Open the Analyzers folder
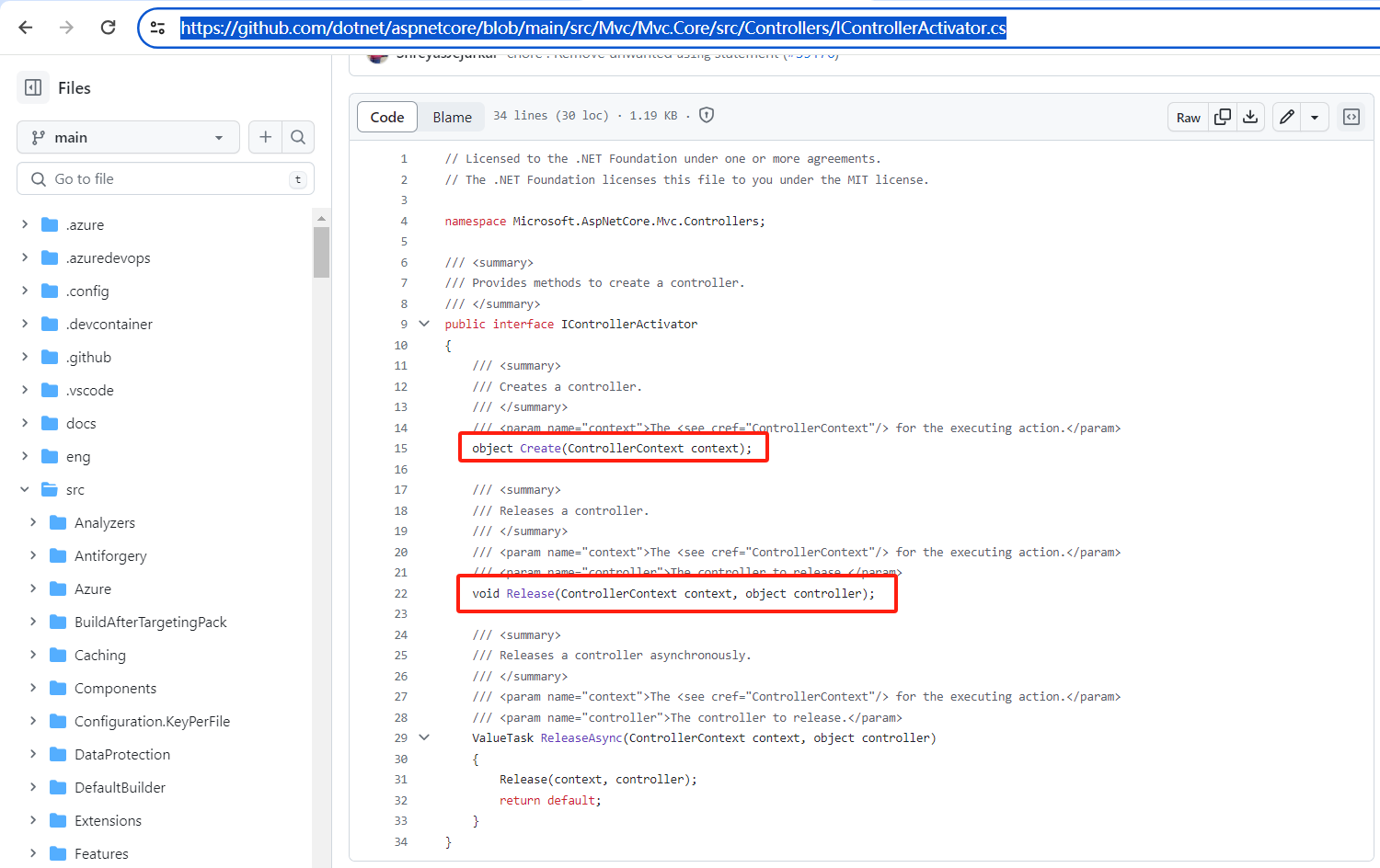Screen dimensions: 1380x868 (105, 522)
